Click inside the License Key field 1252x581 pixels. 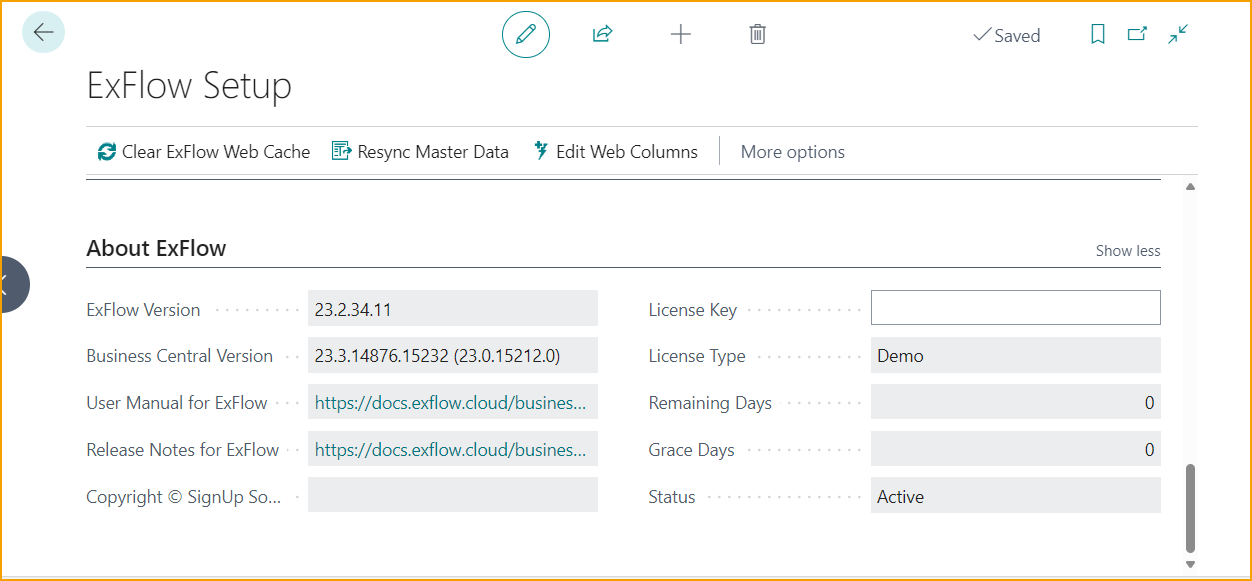click(x=1015, y=307)
